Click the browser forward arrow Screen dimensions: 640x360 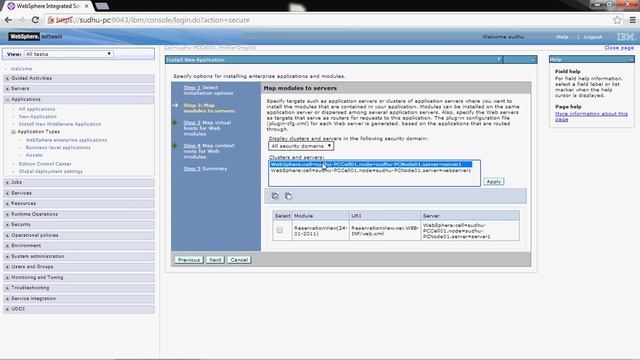21,20
